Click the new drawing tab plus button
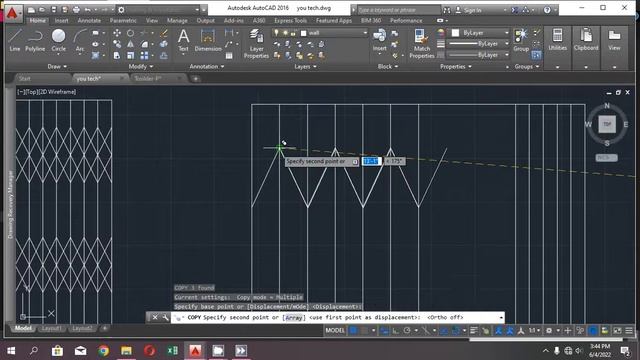Screen dimensions: 640x360 (x=196, y=79)
